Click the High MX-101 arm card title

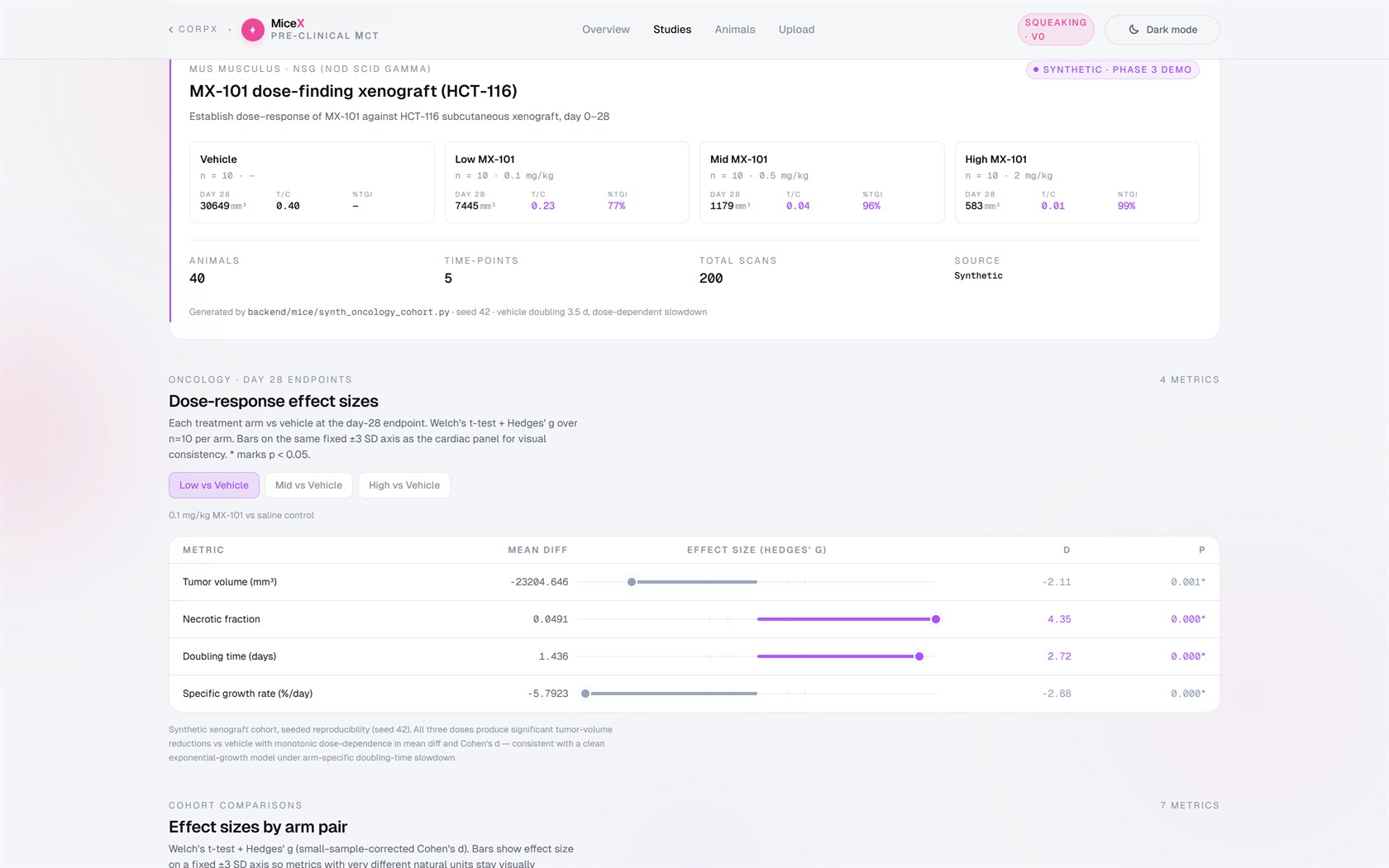click(x=996, y=160)
